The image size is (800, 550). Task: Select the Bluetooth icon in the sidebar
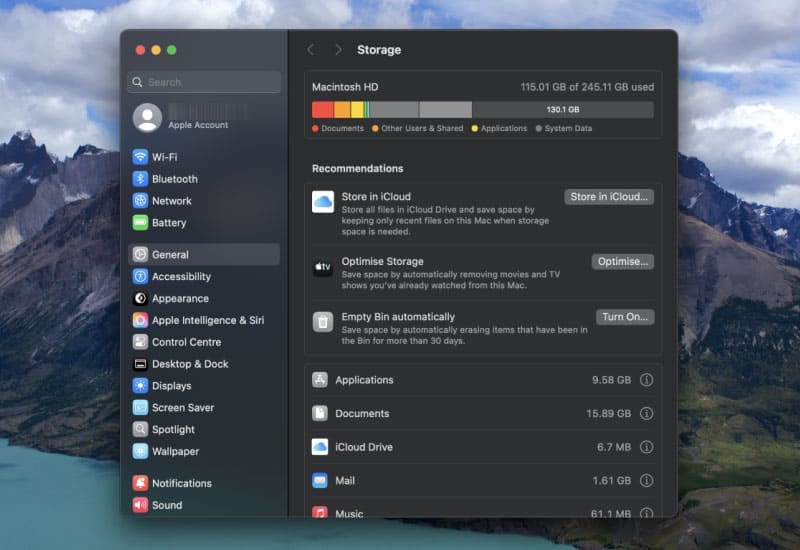[x=140, y=179]
